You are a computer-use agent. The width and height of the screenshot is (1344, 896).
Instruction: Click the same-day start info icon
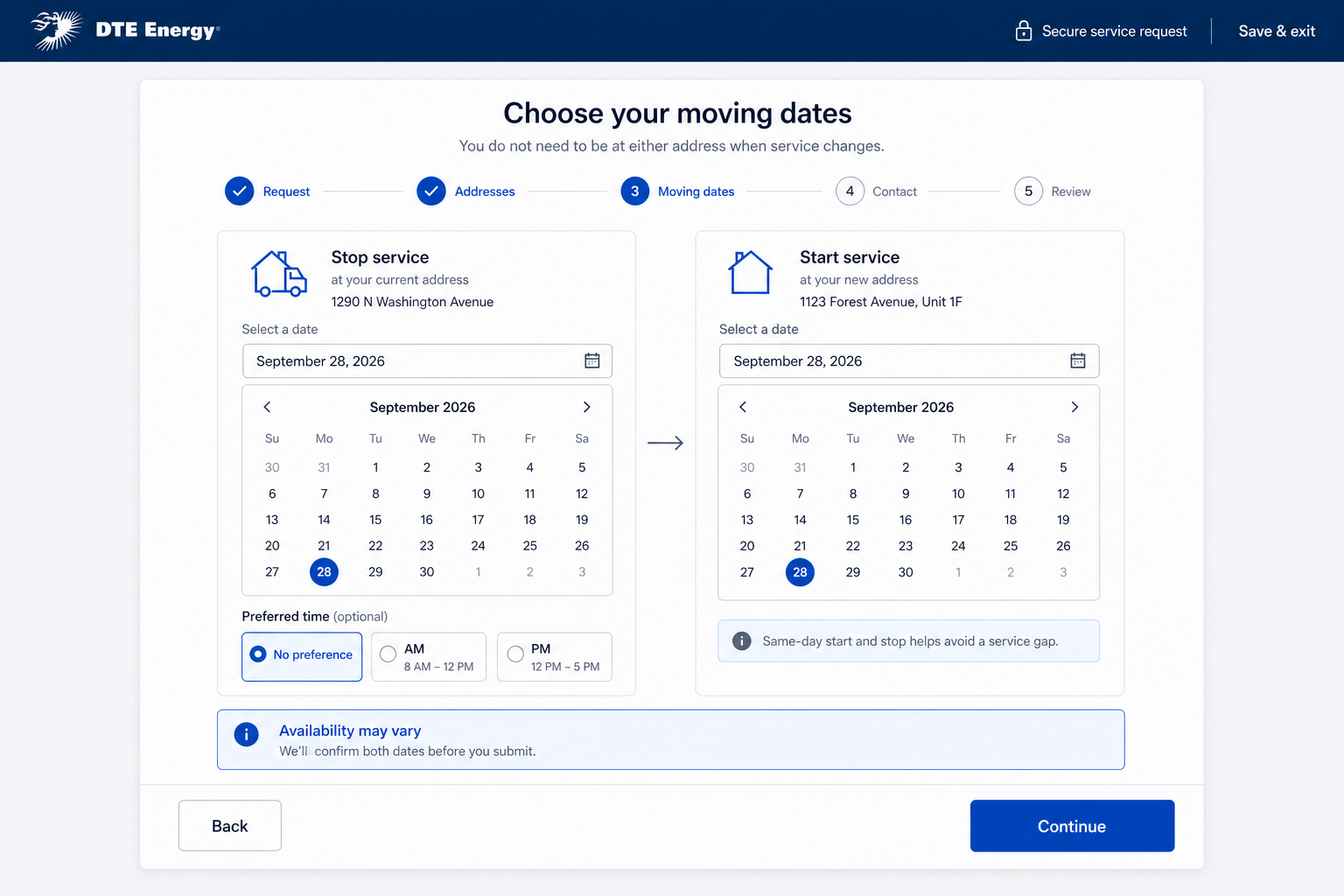point(741,640)
